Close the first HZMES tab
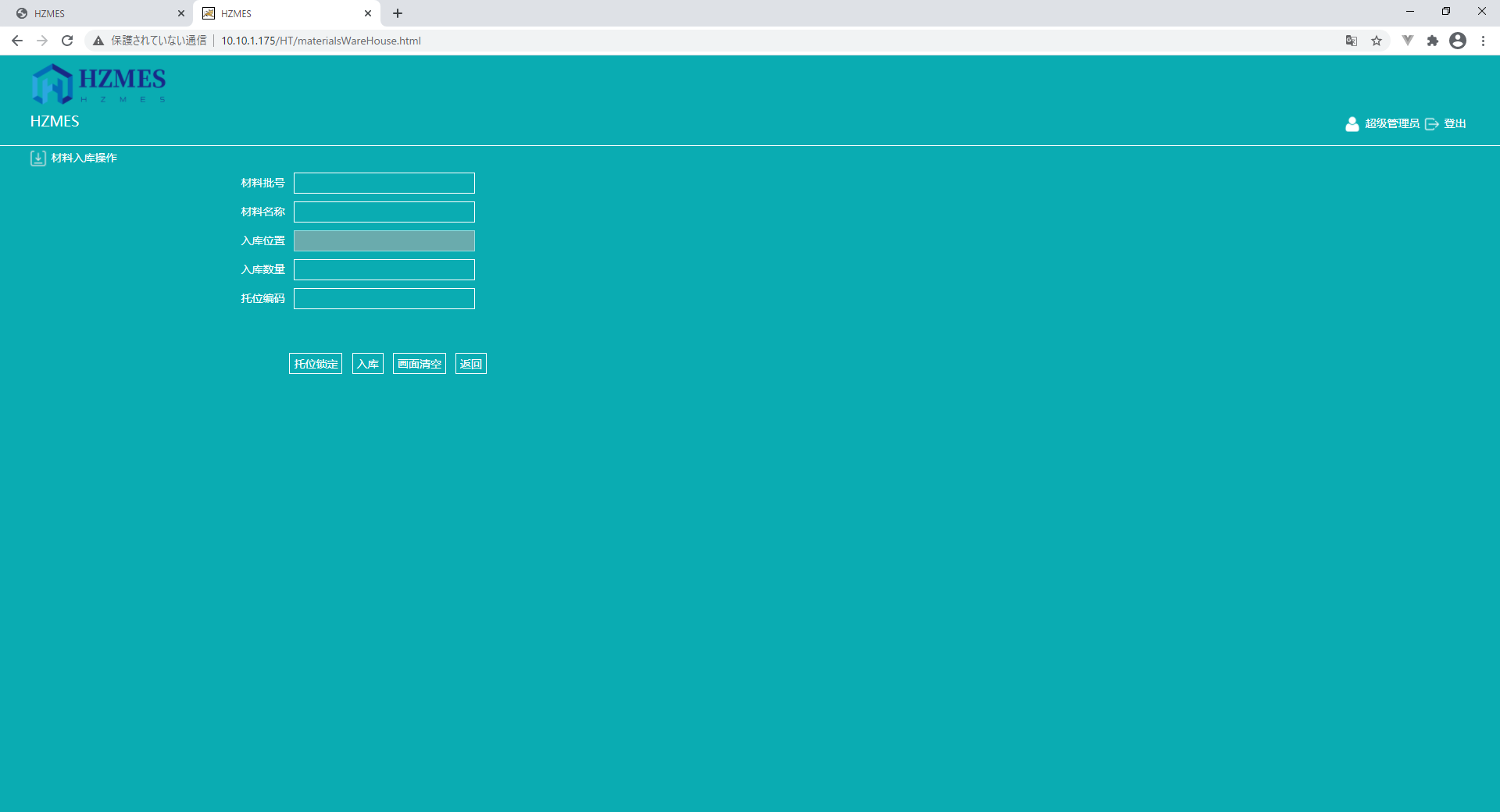The width and height of the screenshot is (1500, 812). (180, 13)
